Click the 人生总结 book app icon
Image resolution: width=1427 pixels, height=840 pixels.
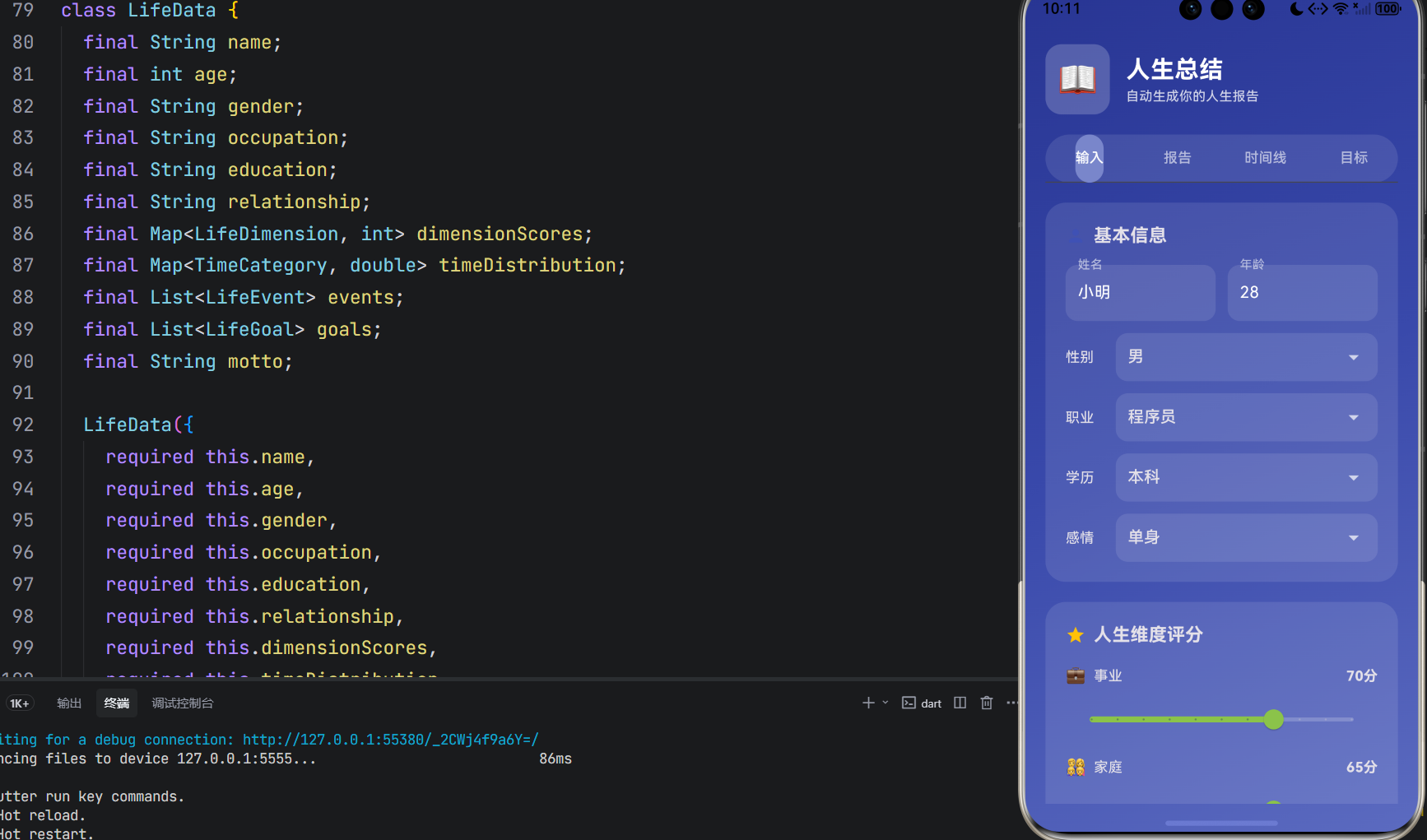1077,79
